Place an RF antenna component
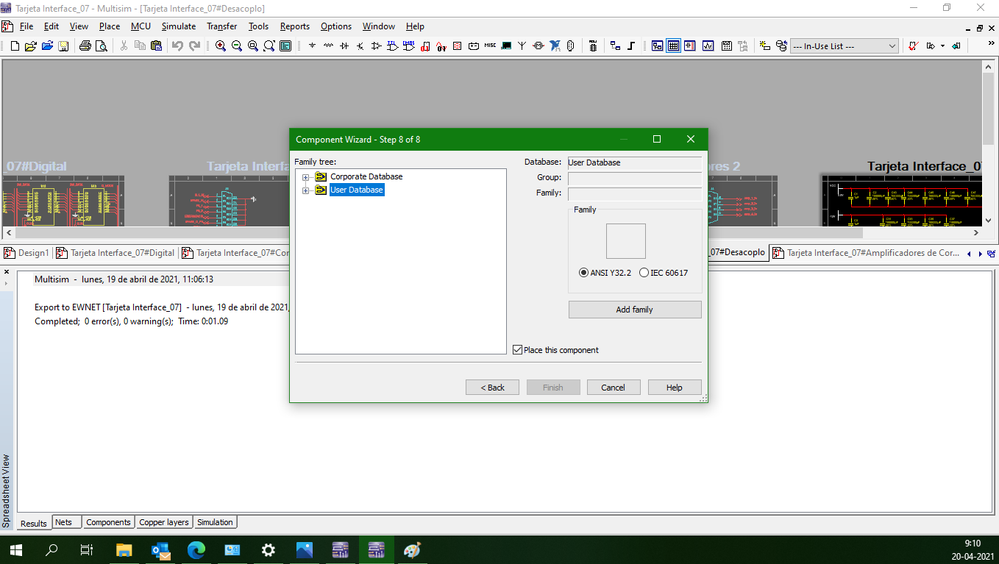The width and height of the screenshot is (999, 564). [x=522, y=46]
